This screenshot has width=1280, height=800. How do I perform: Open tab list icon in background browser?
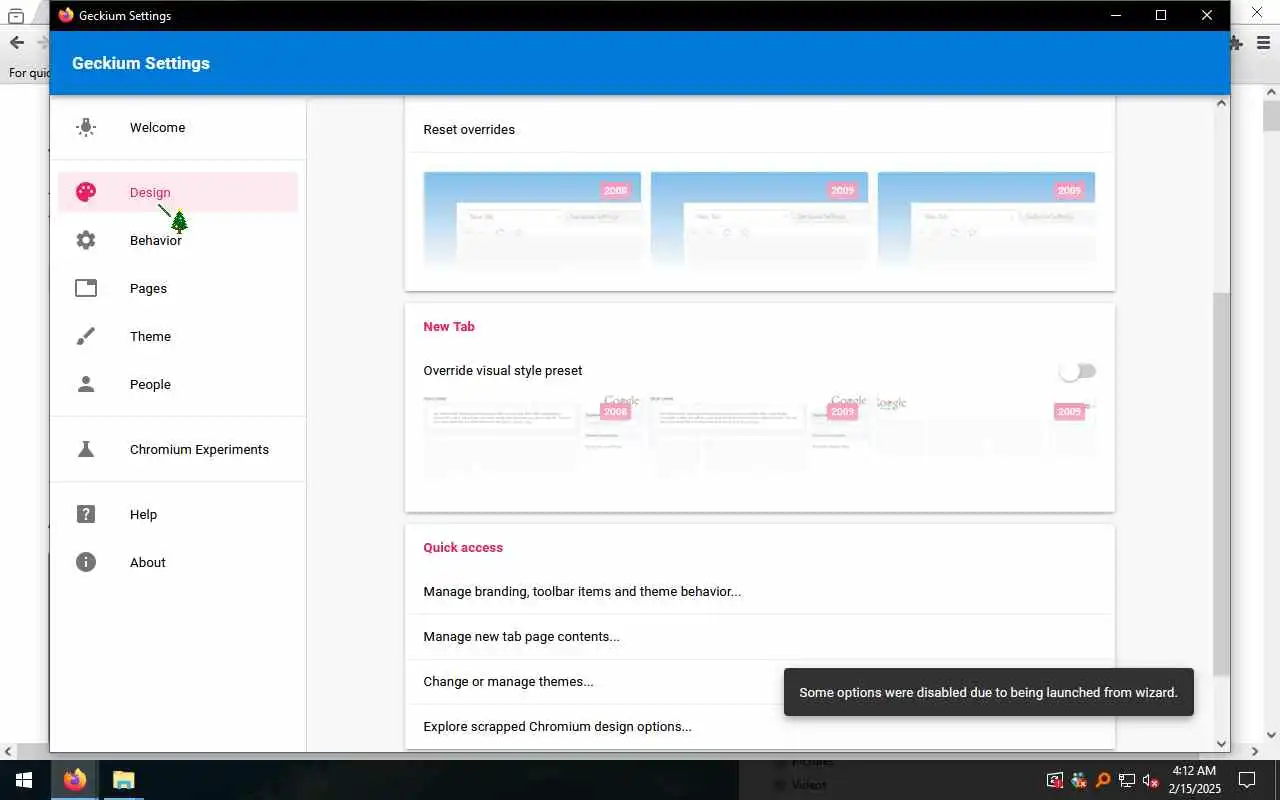15,16
